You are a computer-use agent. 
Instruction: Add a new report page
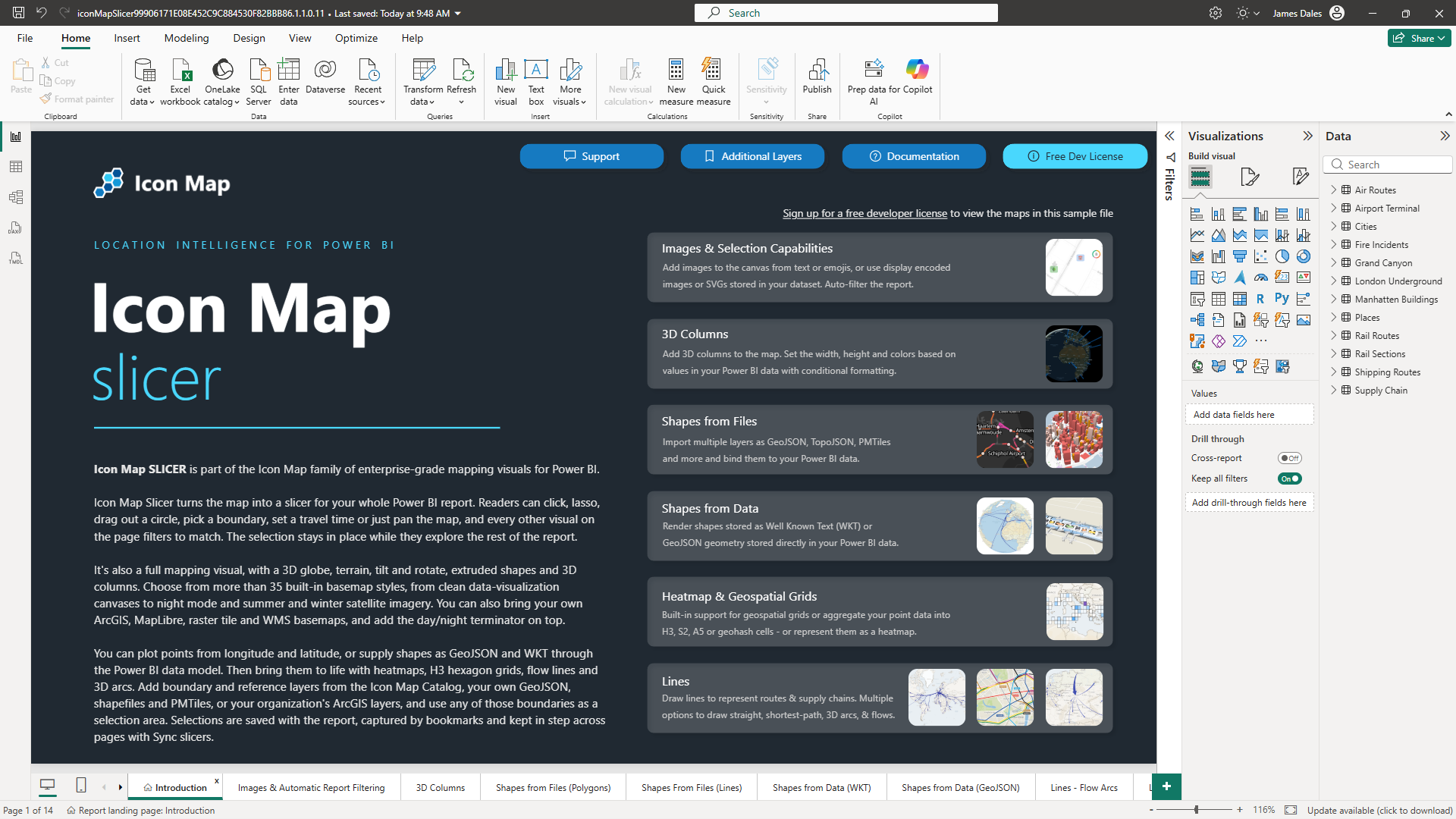[x=1166, y=786]
